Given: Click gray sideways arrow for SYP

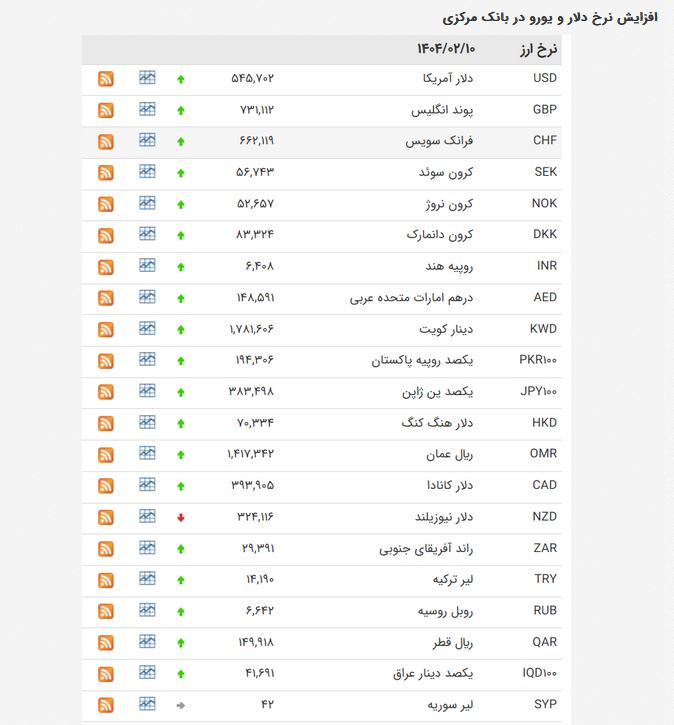Looking at the screenshot, I should click(181, 705).
